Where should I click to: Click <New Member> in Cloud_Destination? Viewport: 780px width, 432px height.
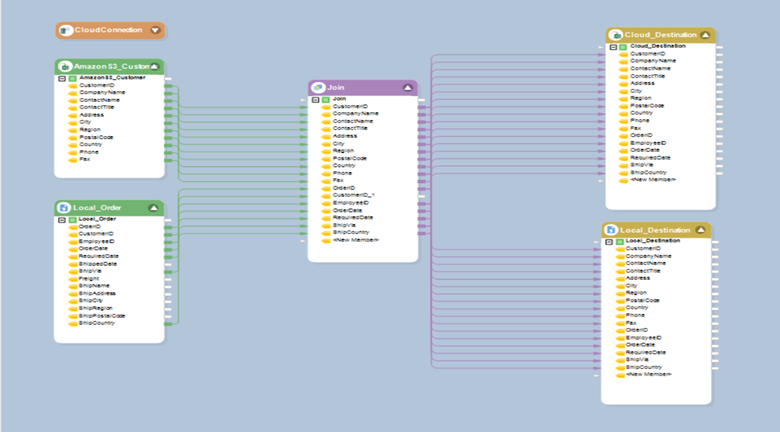pyautogui.click(x=651, y=180)
